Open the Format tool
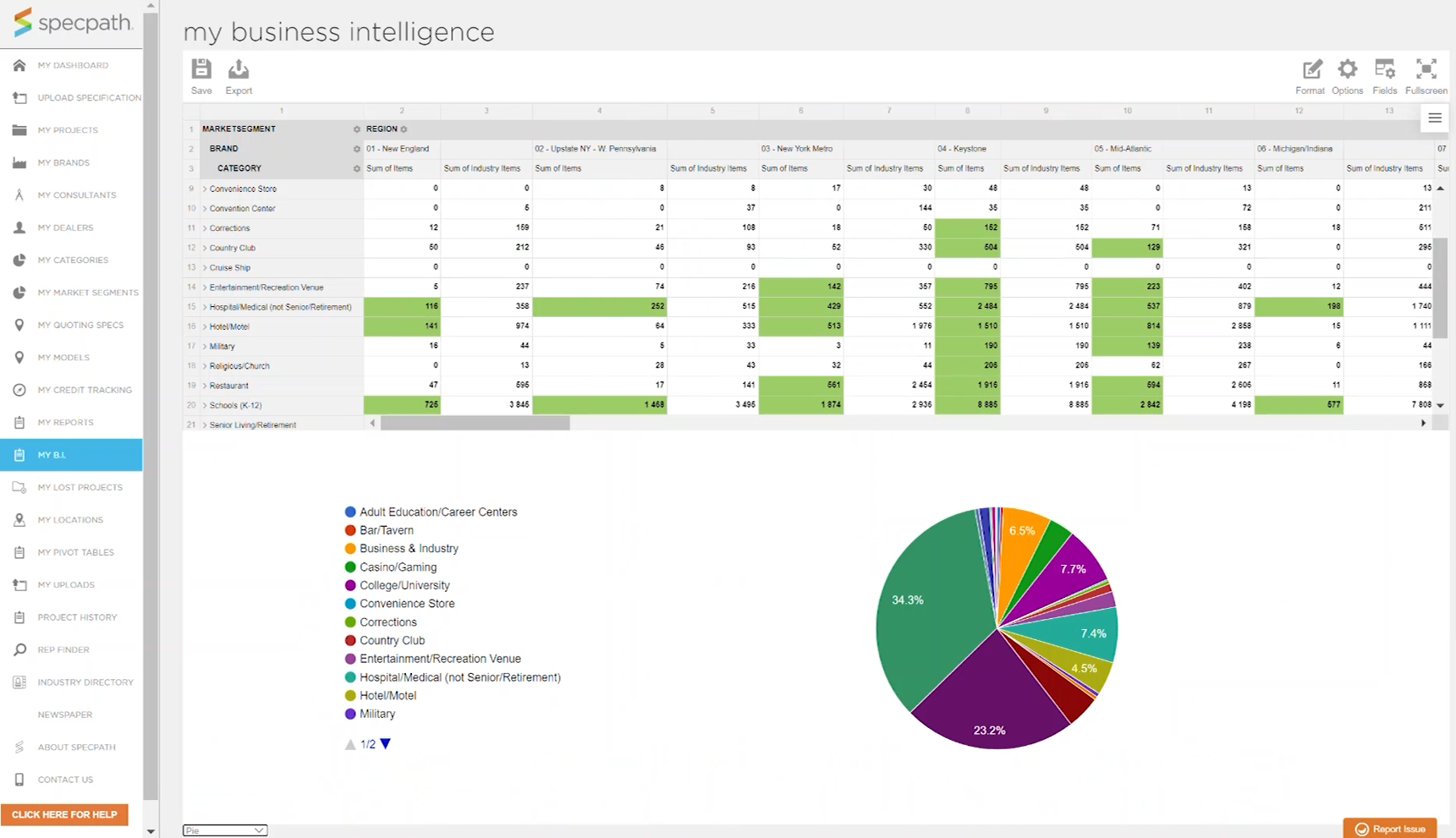 tap(1310, 70)
